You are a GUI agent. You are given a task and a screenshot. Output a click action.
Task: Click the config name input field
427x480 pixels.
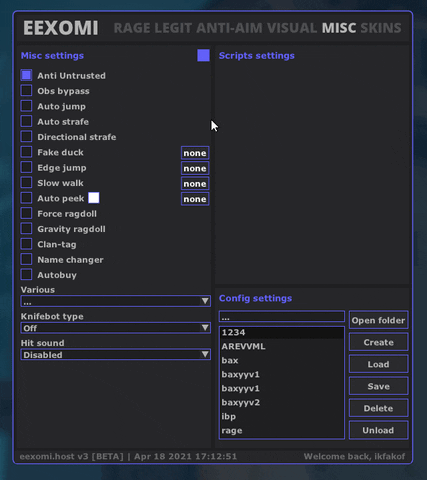(x=282, y=316)
